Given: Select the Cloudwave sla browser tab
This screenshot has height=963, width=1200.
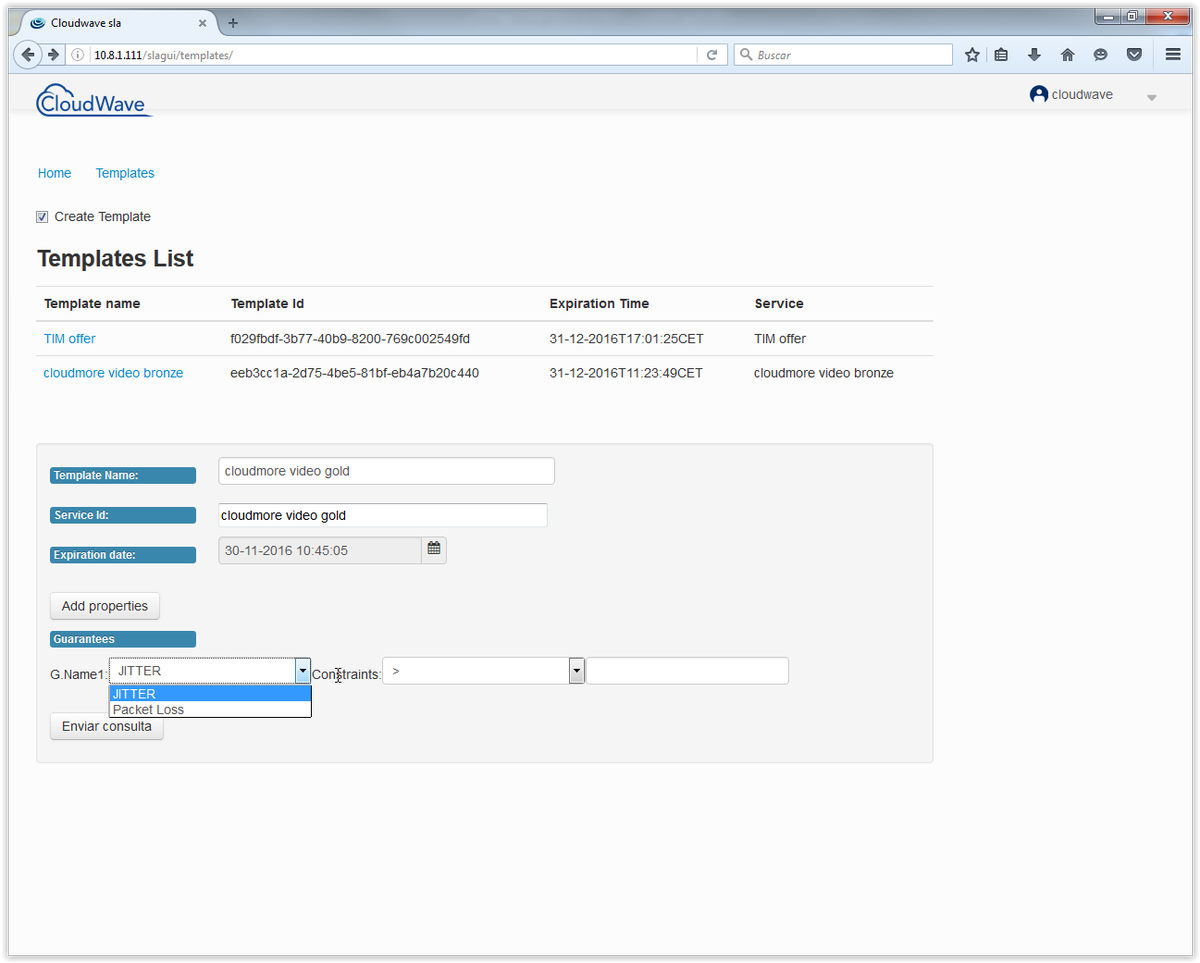Looking at the screenshot, I should [x=119, y=22].
